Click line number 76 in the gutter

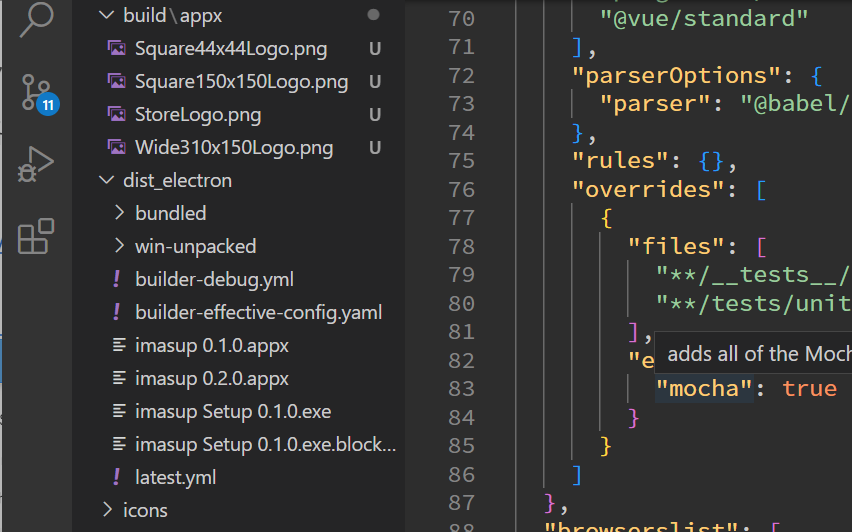click(456, 189)
